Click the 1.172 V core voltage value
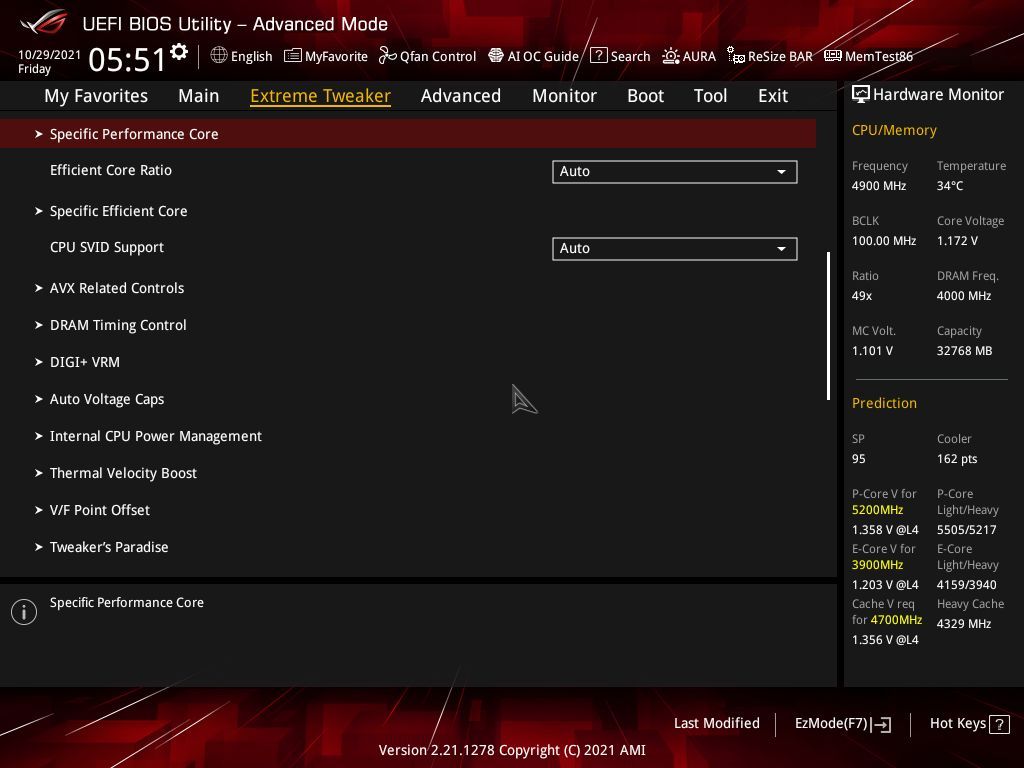Screen dimensions: 1024x768 pos(957,241)
